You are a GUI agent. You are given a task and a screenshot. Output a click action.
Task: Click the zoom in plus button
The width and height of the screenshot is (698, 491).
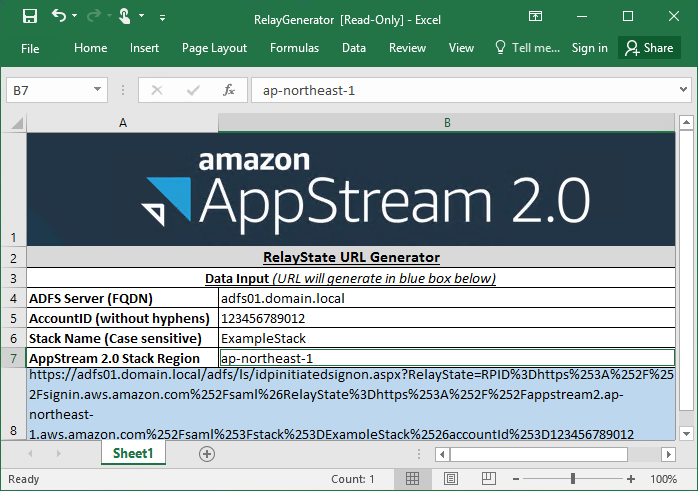coord(631,479)
